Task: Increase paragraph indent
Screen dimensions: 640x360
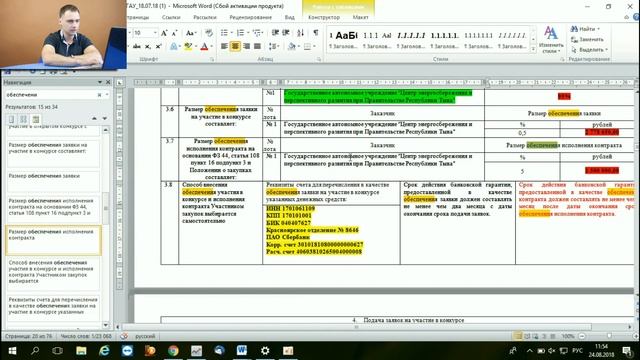Action: [286, 33]
